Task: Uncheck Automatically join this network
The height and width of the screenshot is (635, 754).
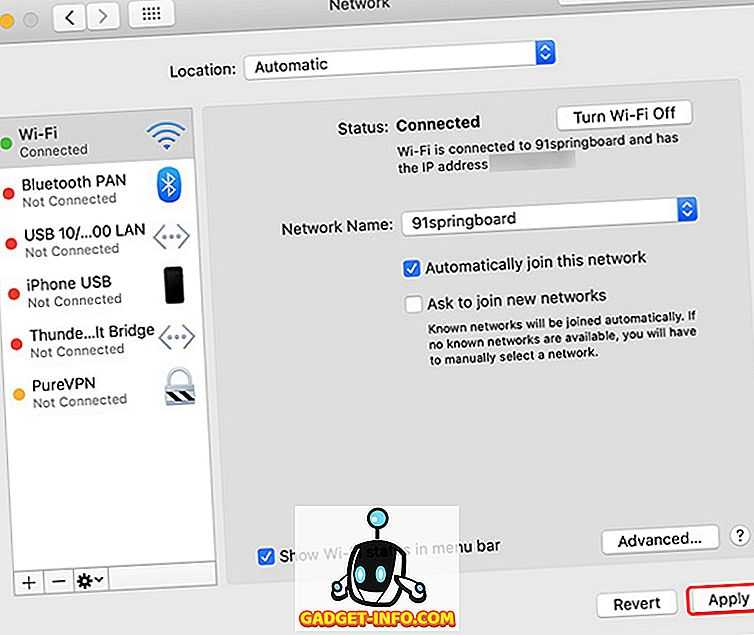Action: [x=411, y=268]
